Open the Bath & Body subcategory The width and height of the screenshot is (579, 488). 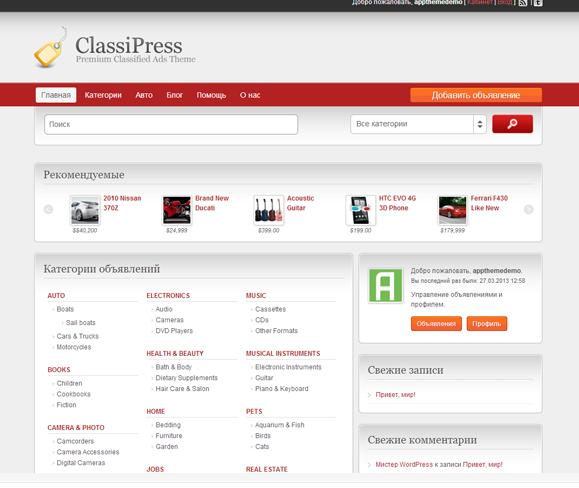point(174,367)
